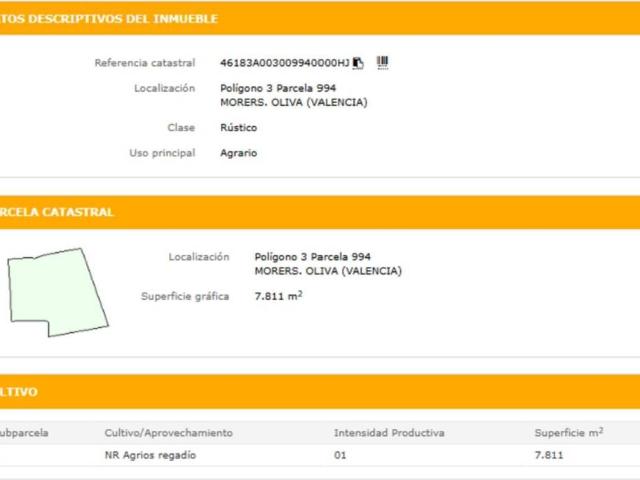Click intensity value '01' in the table
The width and height of the screenshot is (640, 480).
click(x=340, y=455)
